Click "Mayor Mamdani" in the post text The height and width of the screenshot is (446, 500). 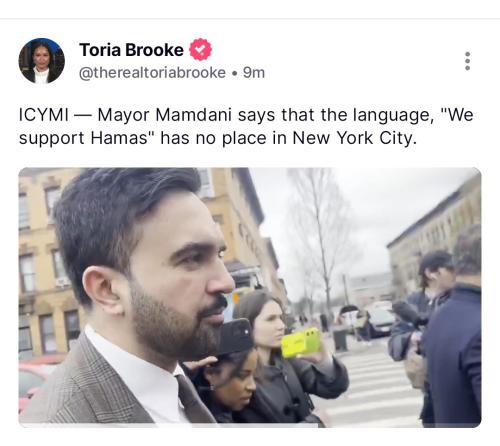164,115
